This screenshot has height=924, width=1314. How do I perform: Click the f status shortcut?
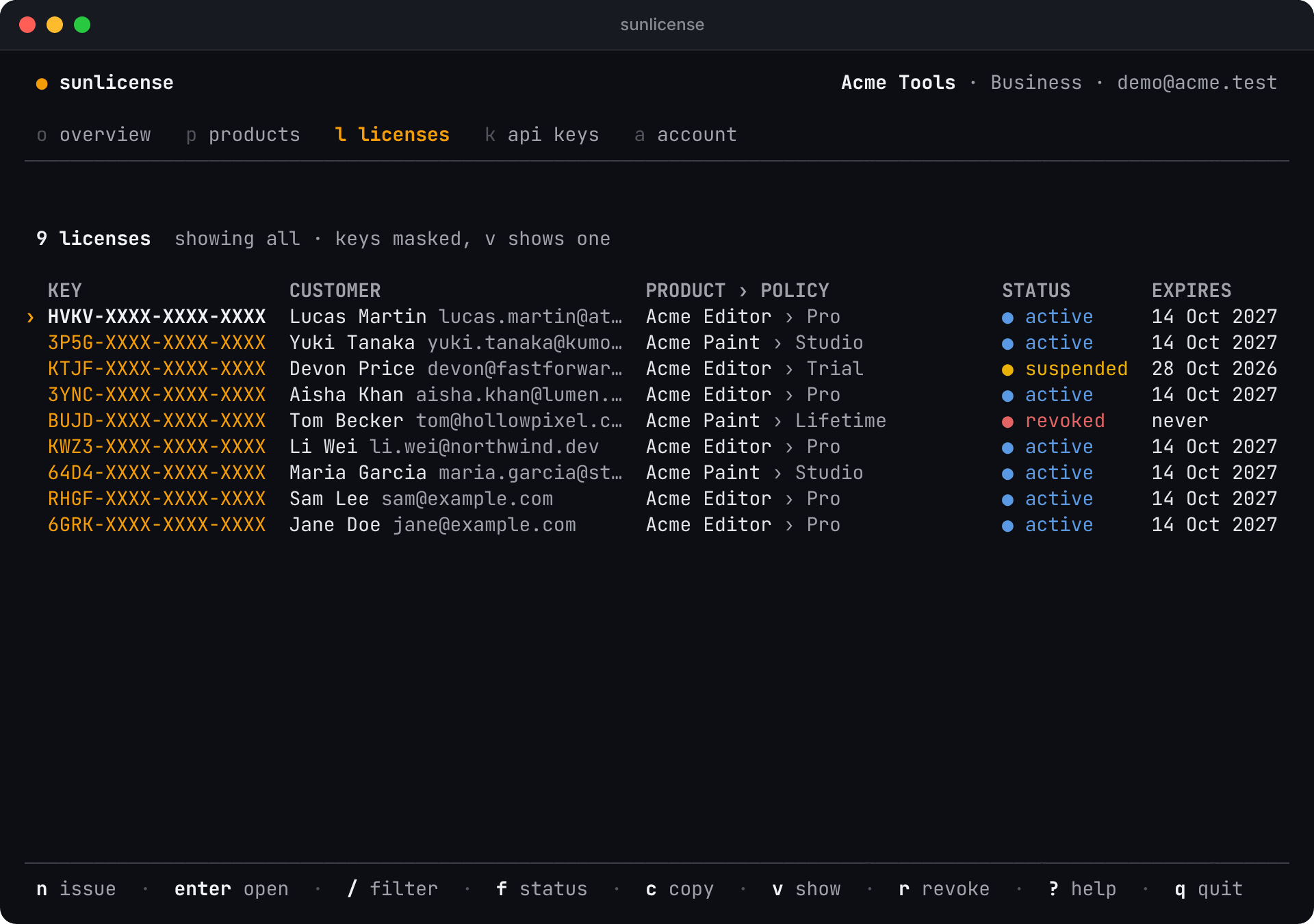tap(542, 889)
